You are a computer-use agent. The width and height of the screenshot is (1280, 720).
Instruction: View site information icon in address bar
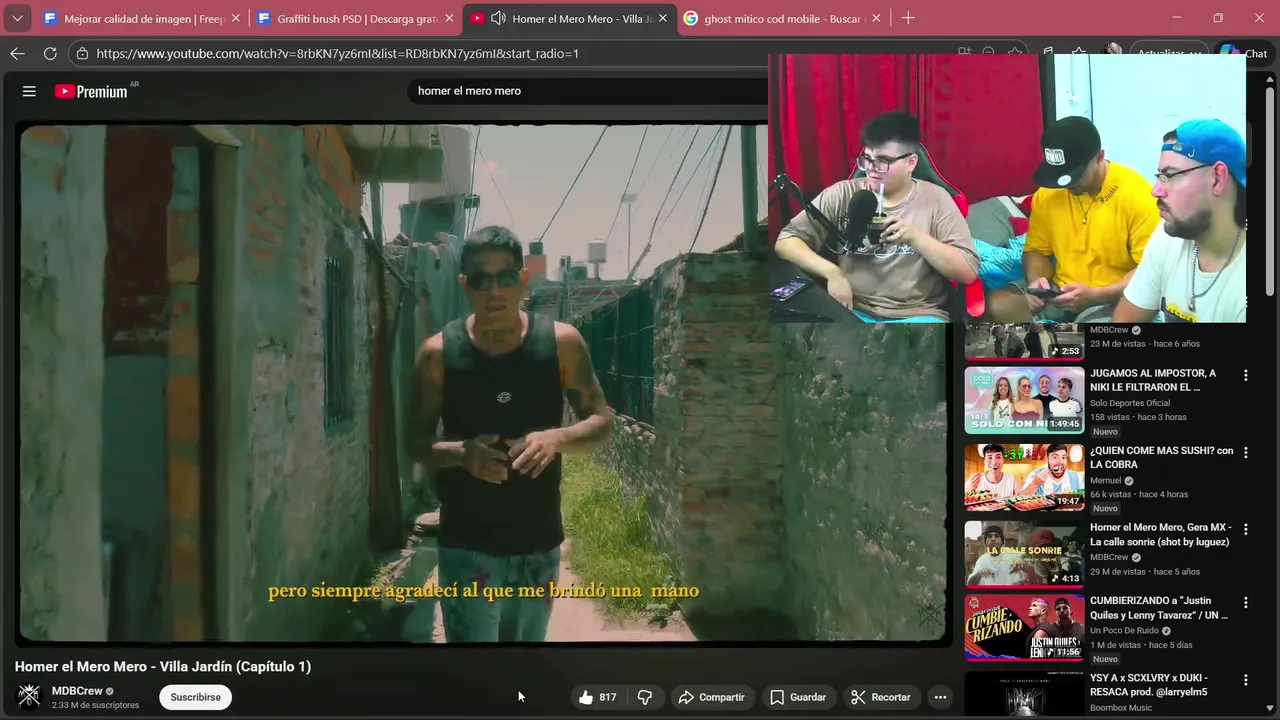tap(83, 54)
